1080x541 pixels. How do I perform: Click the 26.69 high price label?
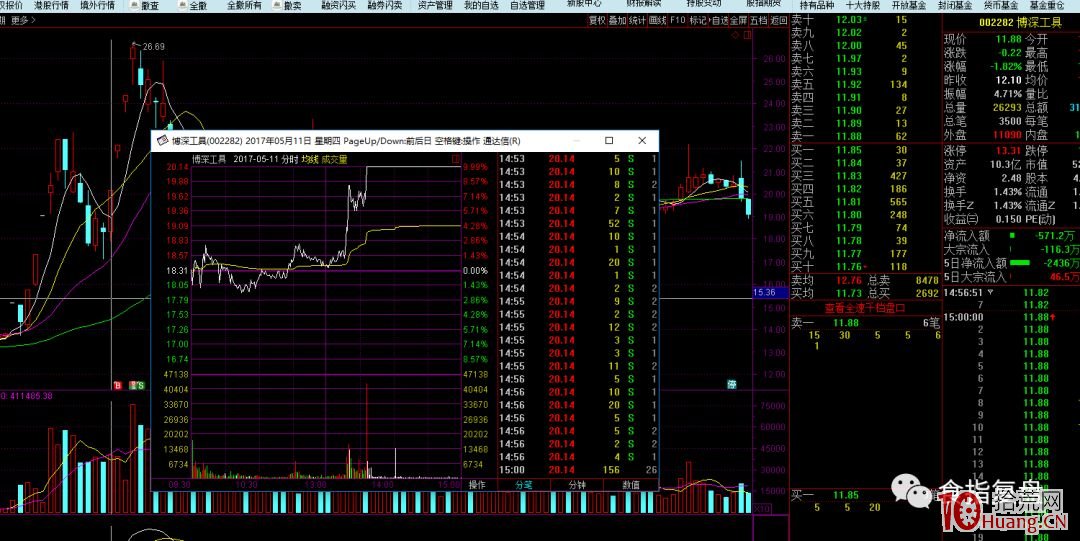(x=153, y=47)
